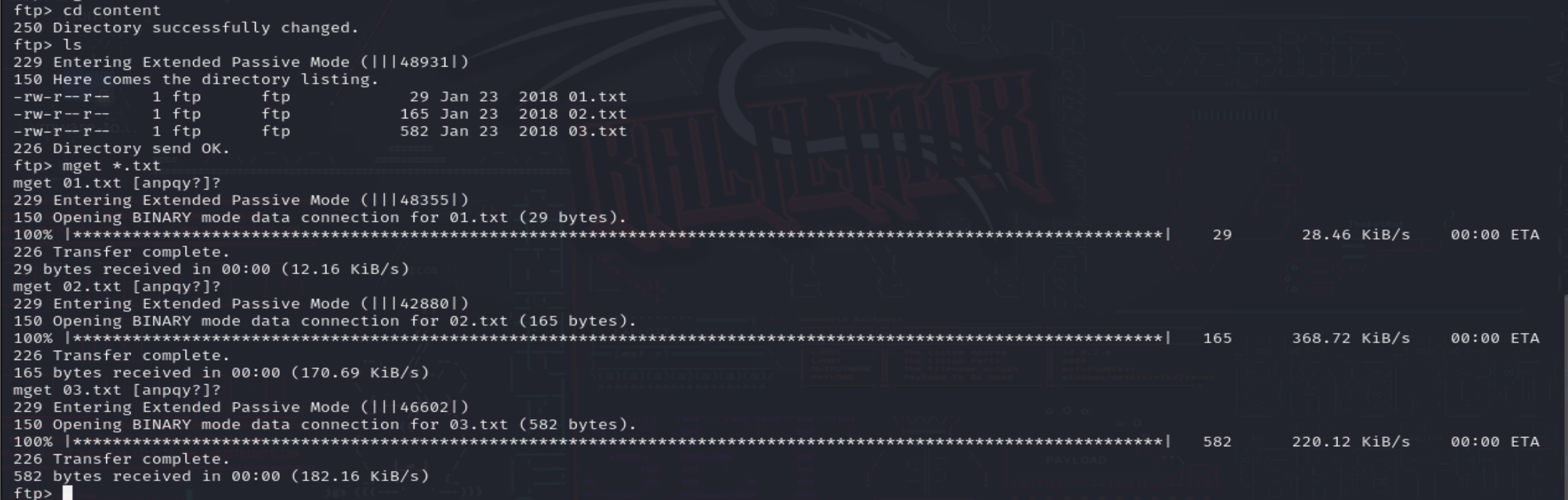Click "250 Directory successfully changed." message
The width and height of the screenshot is (1568, 500).
[186, 28]
